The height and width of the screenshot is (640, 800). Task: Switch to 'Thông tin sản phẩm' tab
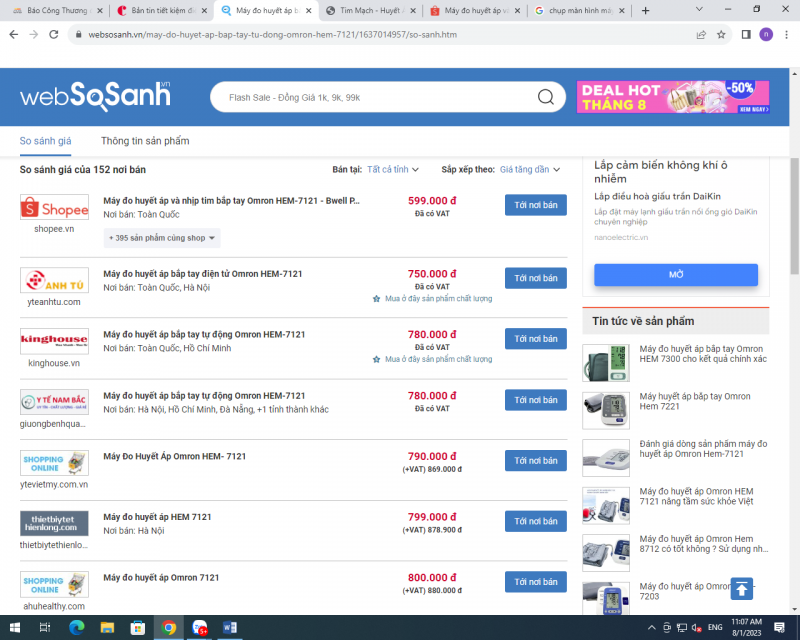145,141
